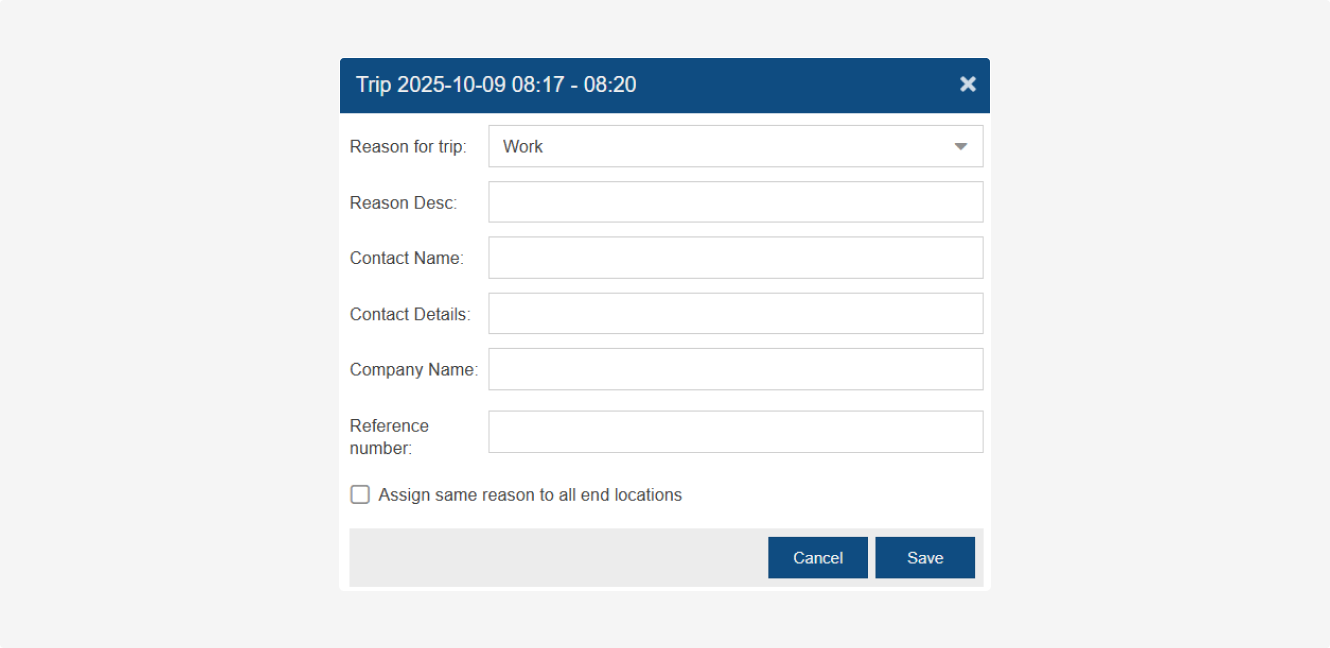
Task: Click the 'Reference number:' label
Action: click(x=389, y=437)
